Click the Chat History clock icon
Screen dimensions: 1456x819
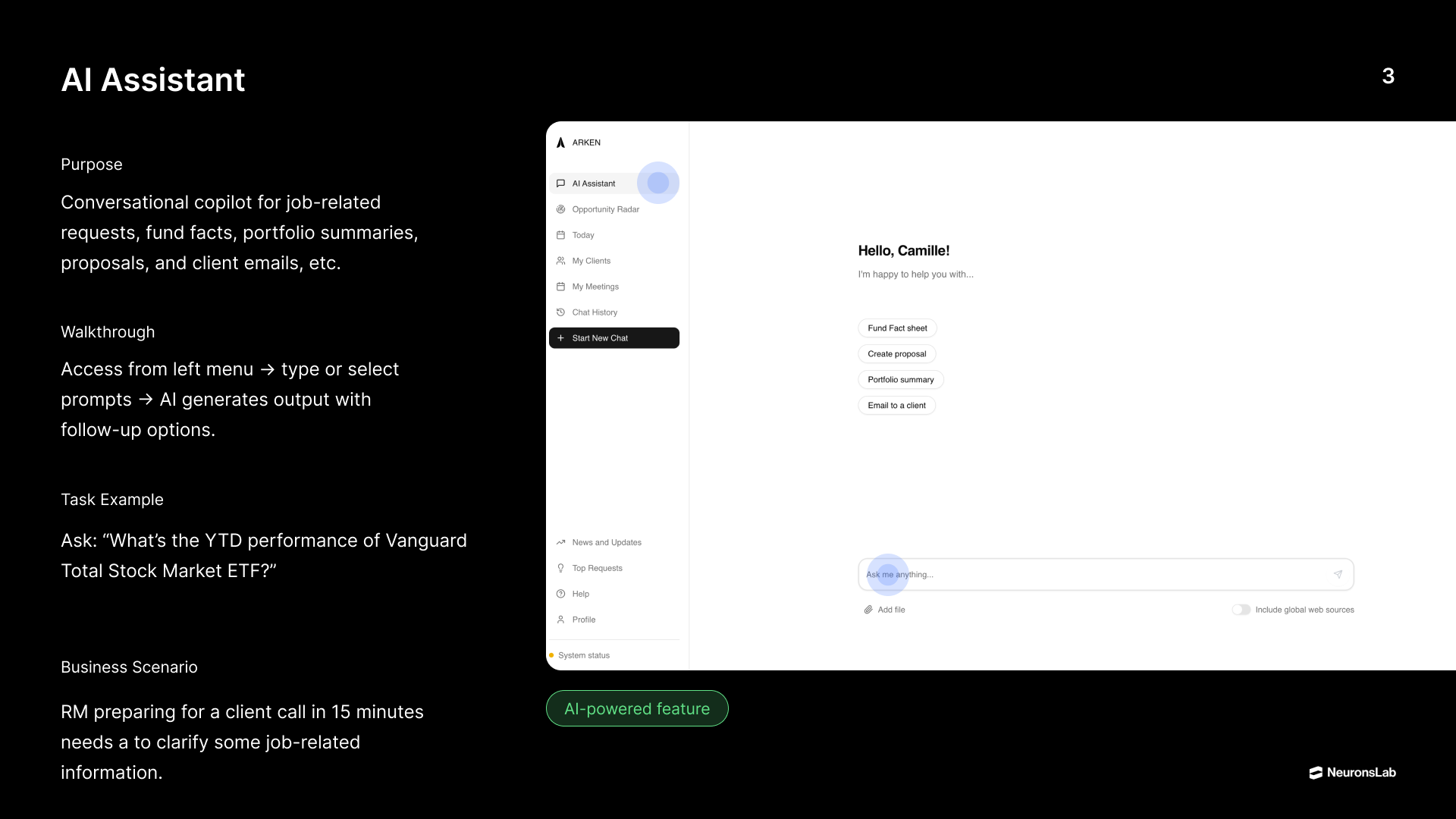[x=560, y=312]
